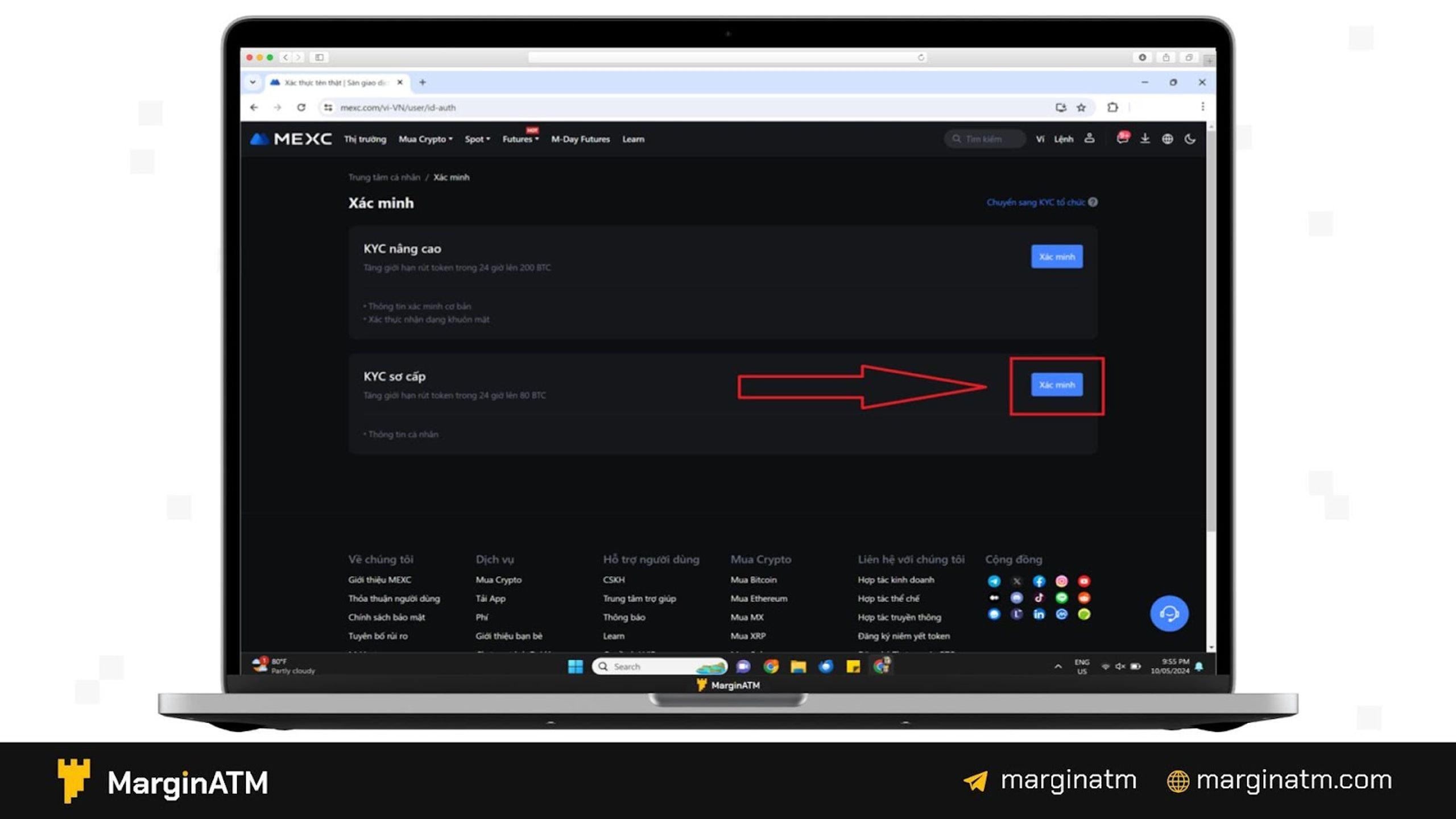Click ENG US language indicator in taskbar

1082,667
